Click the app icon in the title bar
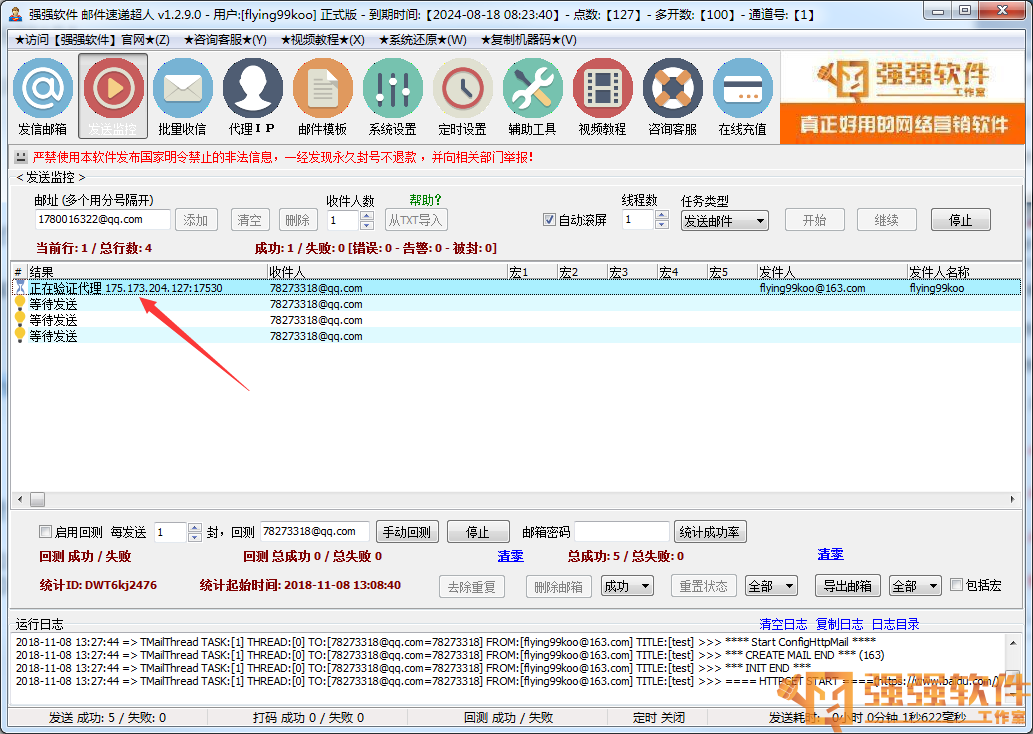This screenshot has width=1033, height=734. click(x=16, y=13)
